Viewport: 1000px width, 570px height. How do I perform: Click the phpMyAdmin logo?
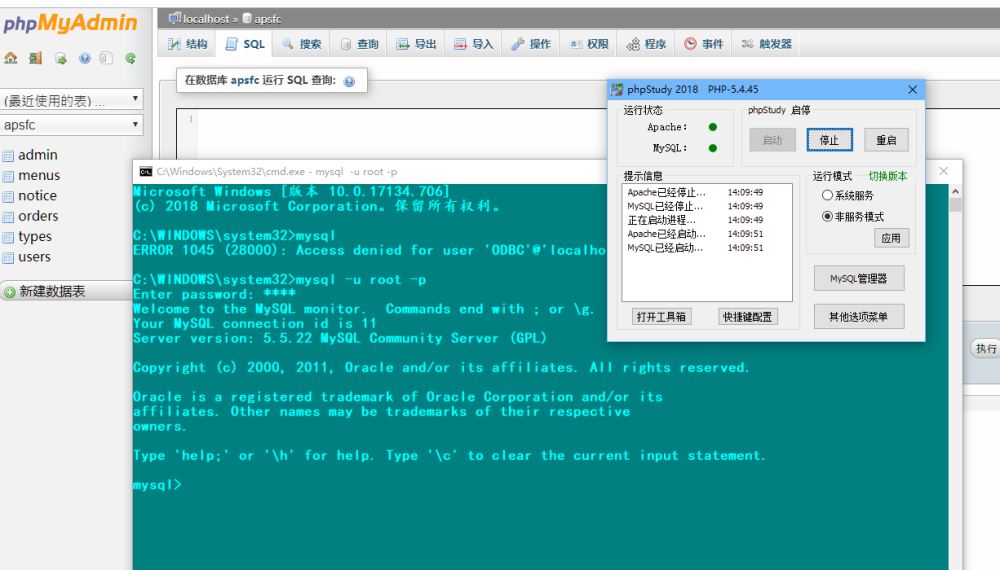pyautogui.click(x=70, y=23)
